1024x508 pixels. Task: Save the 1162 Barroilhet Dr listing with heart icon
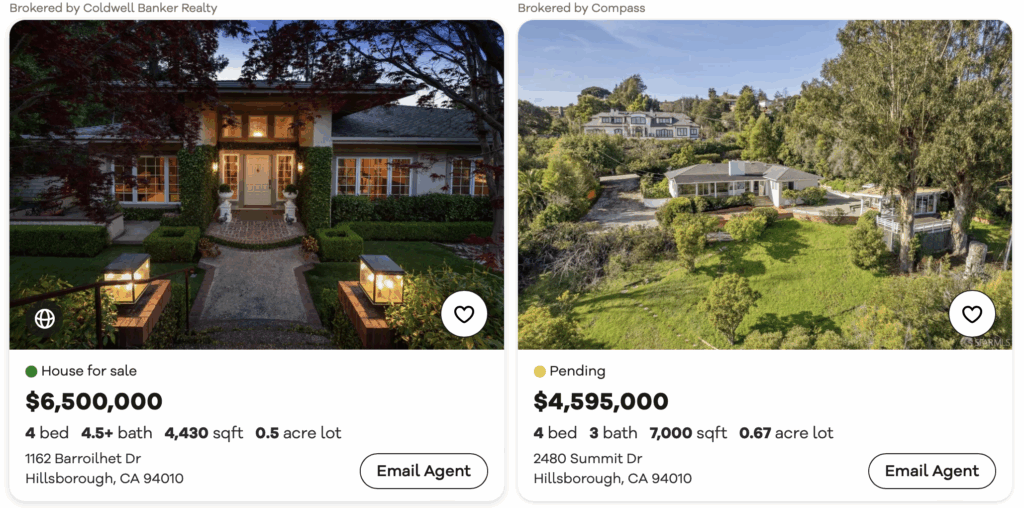pyautogui.click(x=464, y=314)
